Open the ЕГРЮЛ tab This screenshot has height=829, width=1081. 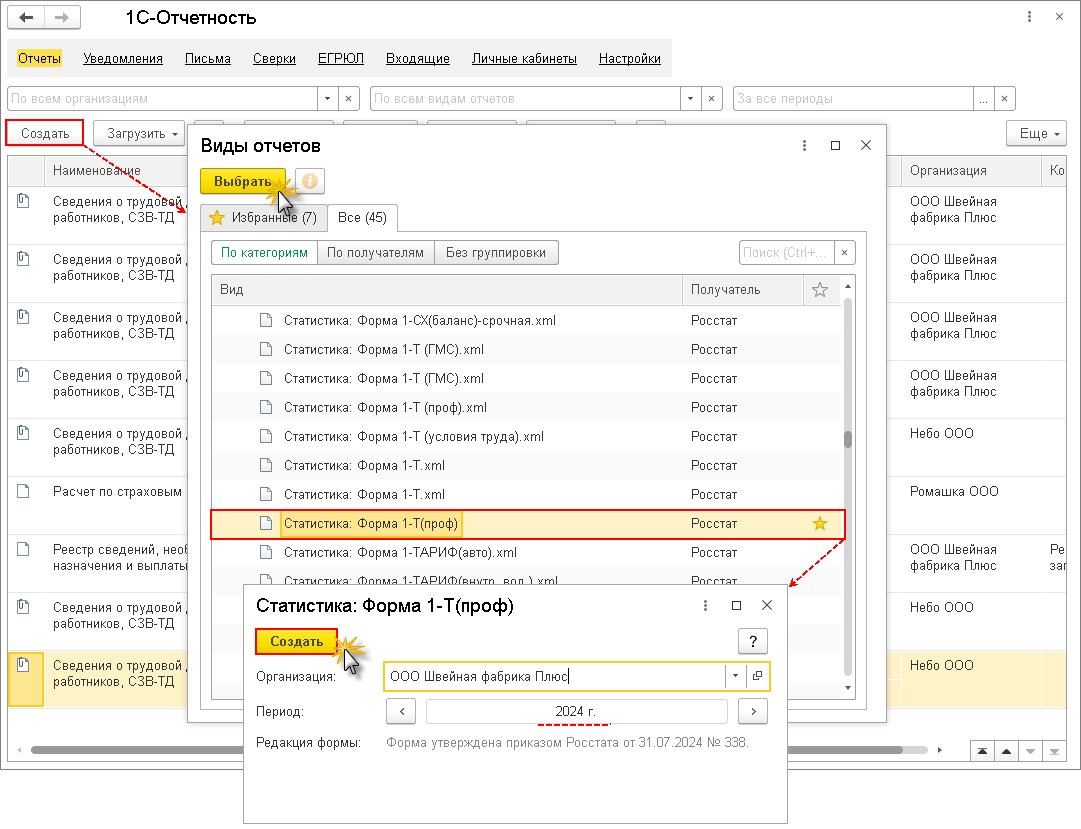[x=341, y=59]
